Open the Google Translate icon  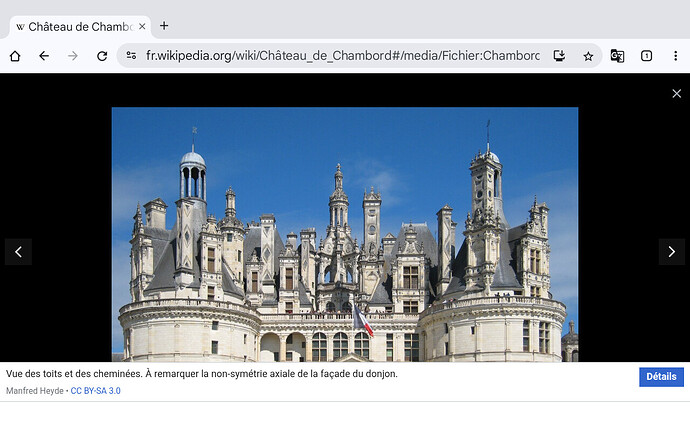point(617,56)
